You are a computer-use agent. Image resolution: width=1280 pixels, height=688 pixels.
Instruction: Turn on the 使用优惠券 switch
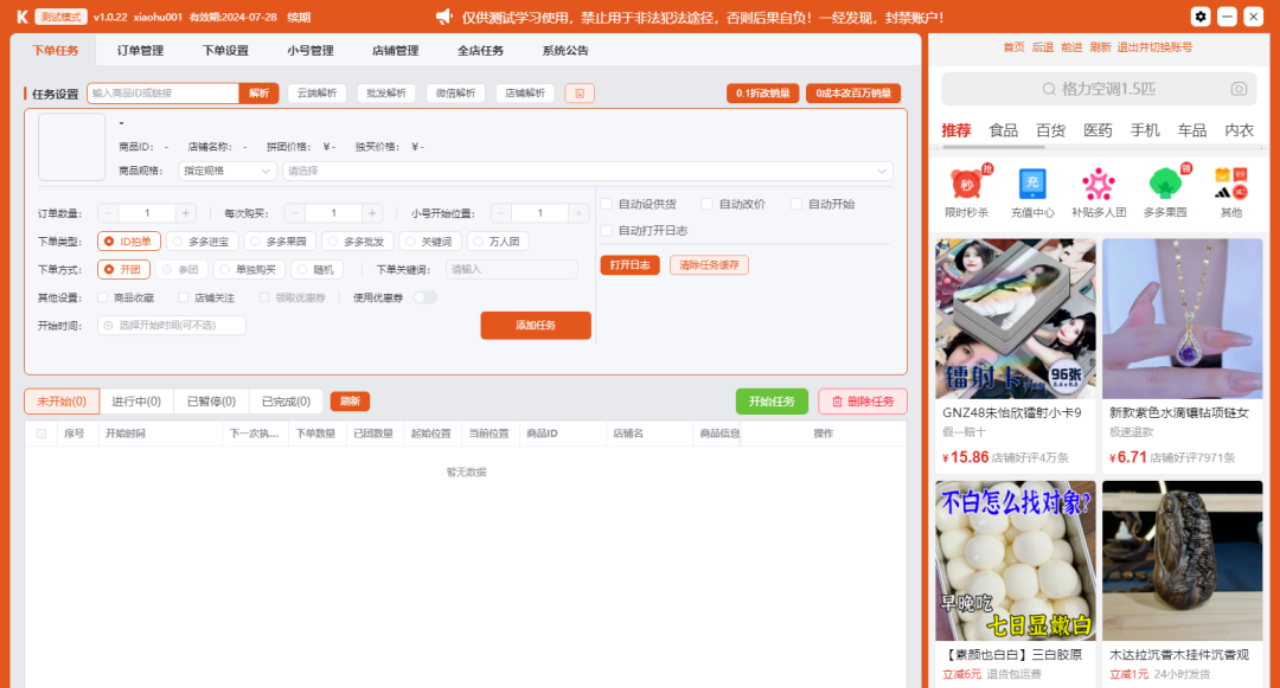[425, 297]
